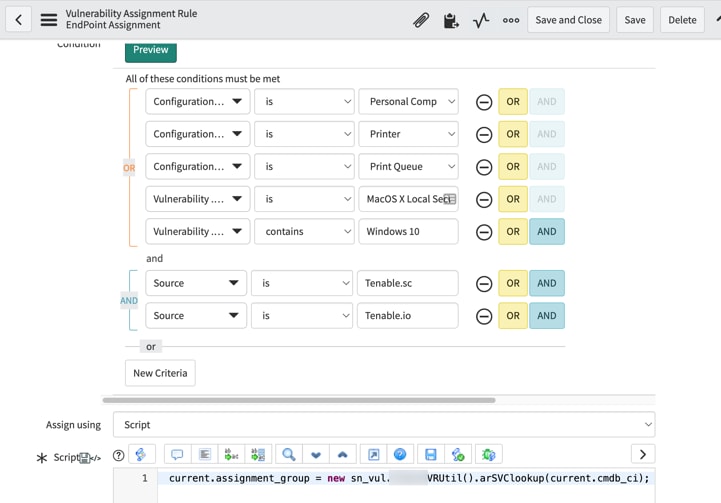Add OR condition on Tenable.io row
Viewport: 721px width, 503px height.
(513, 316)
